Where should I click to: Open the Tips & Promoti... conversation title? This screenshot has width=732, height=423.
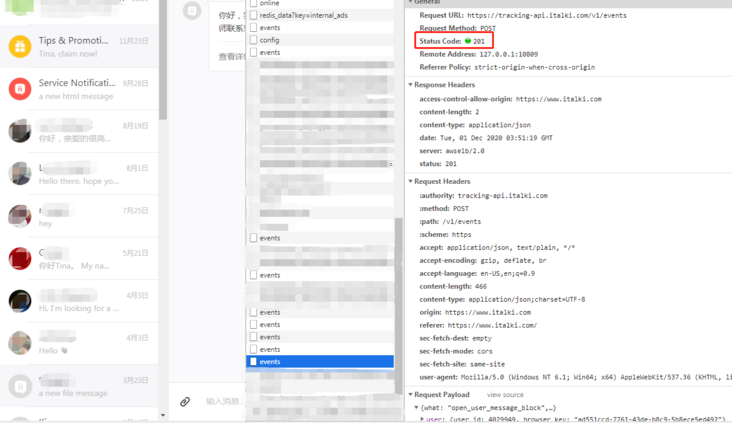73,41
